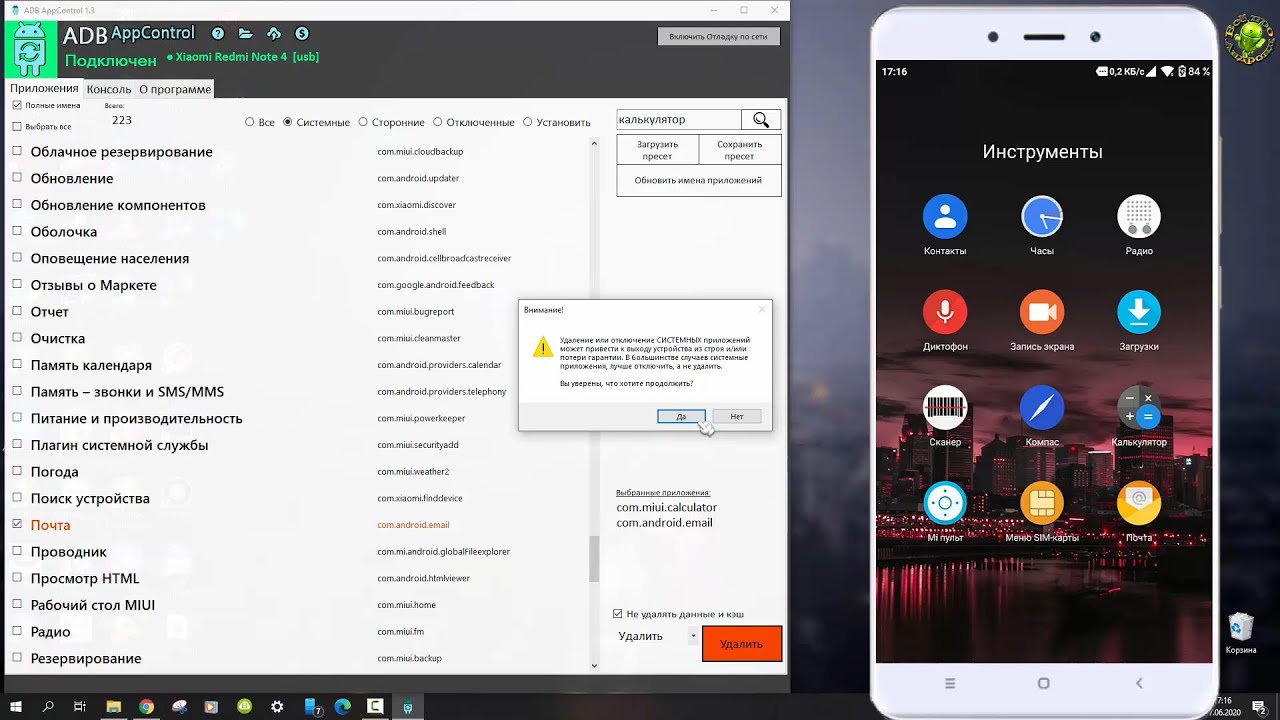Click the red Удалить button

(x=742, y=644)
